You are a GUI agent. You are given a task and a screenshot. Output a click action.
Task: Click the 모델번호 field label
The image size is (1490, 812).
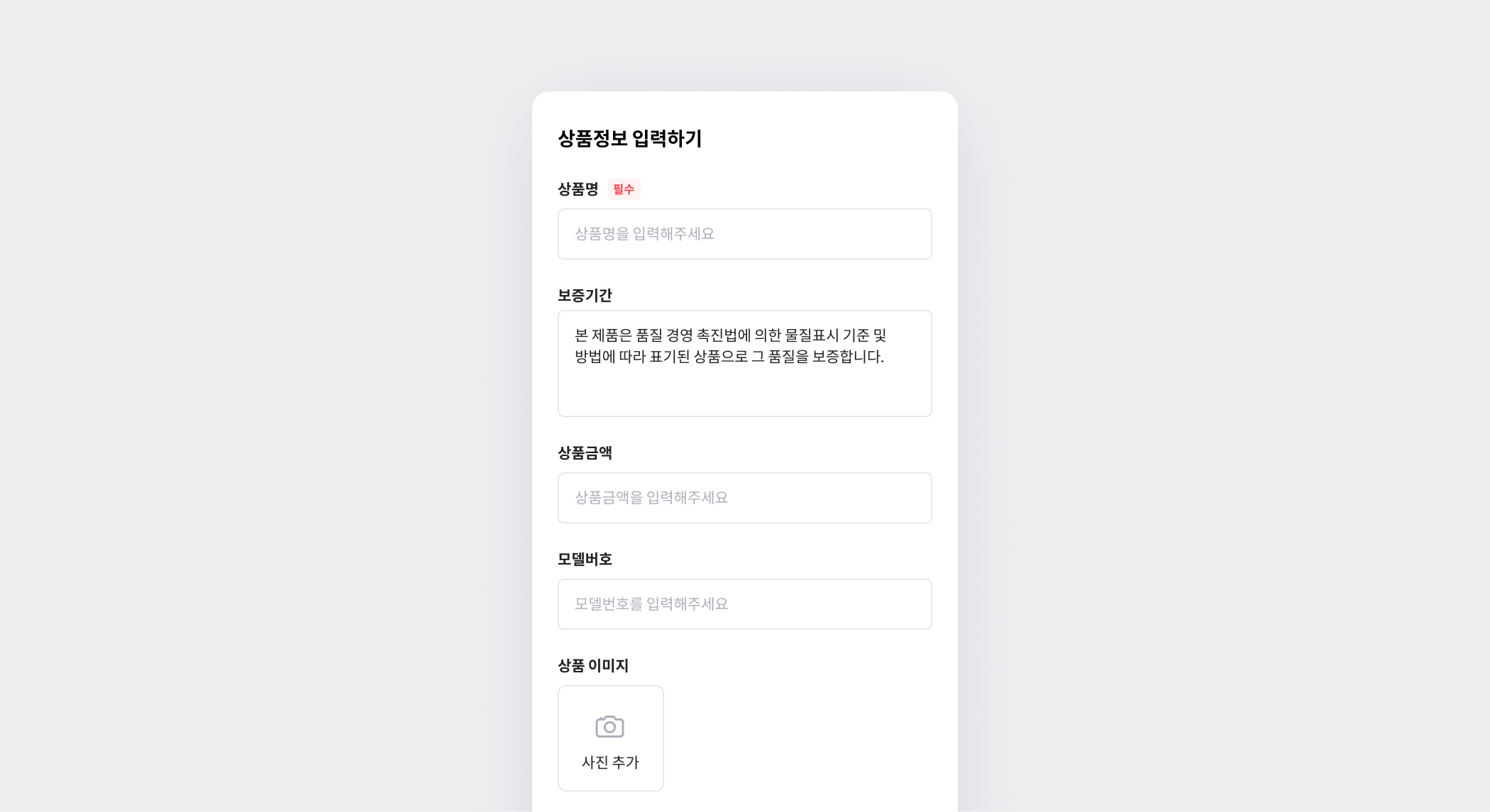tap(585, 559)
